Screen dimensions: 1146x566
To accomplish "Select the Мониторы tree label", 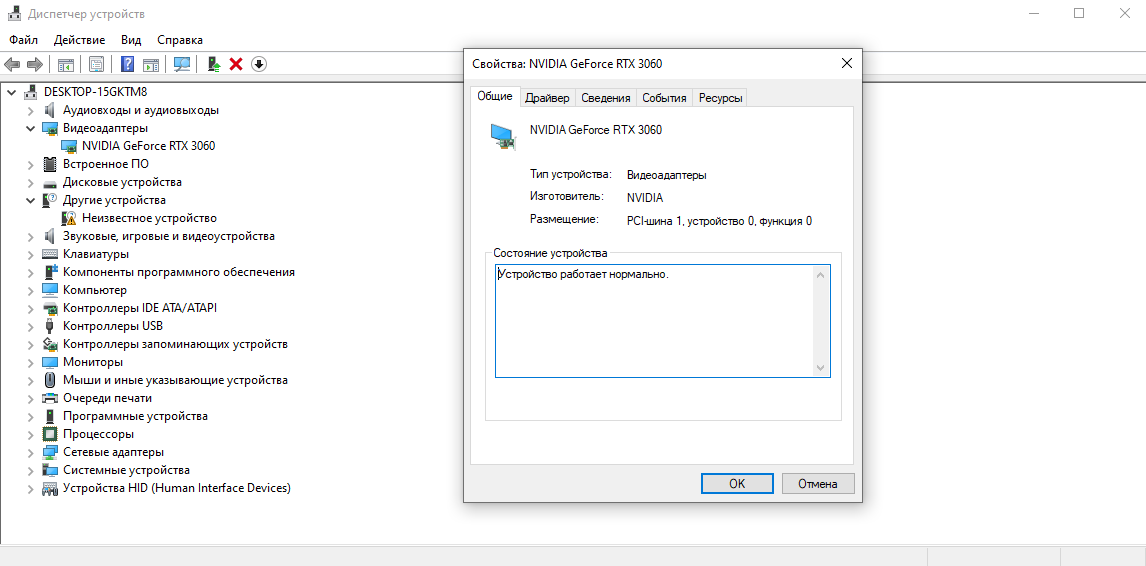I will [x=93, y=362].
